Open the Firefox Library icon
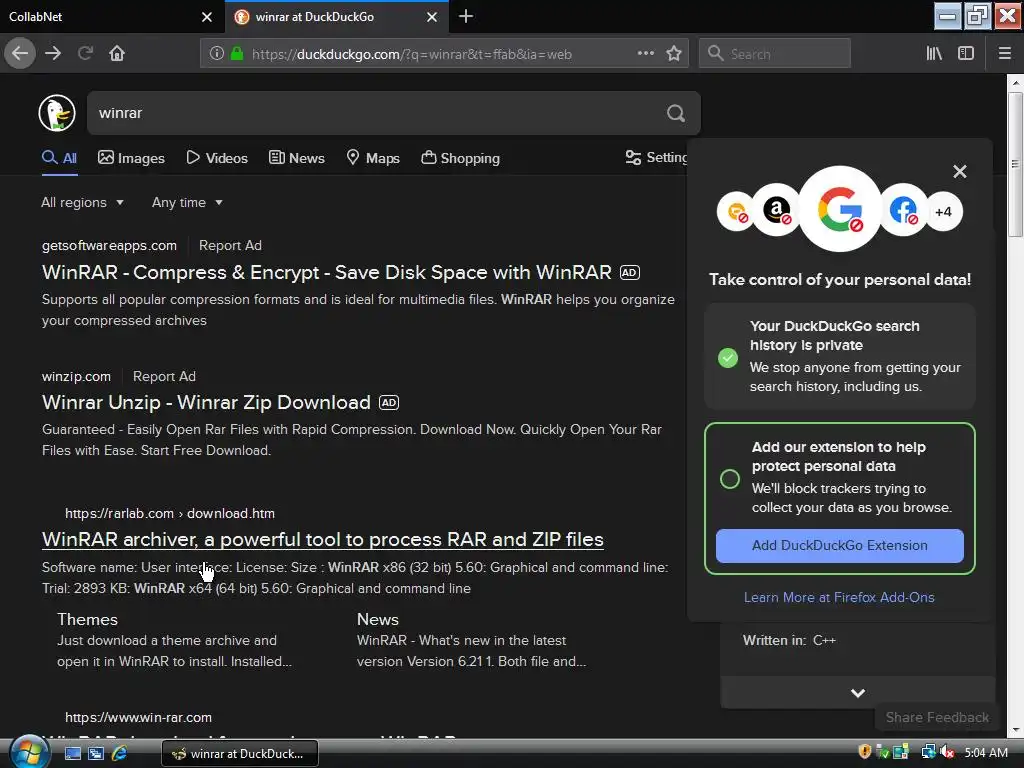This screenshot has height=768, width=1024. tap(934, 54)
